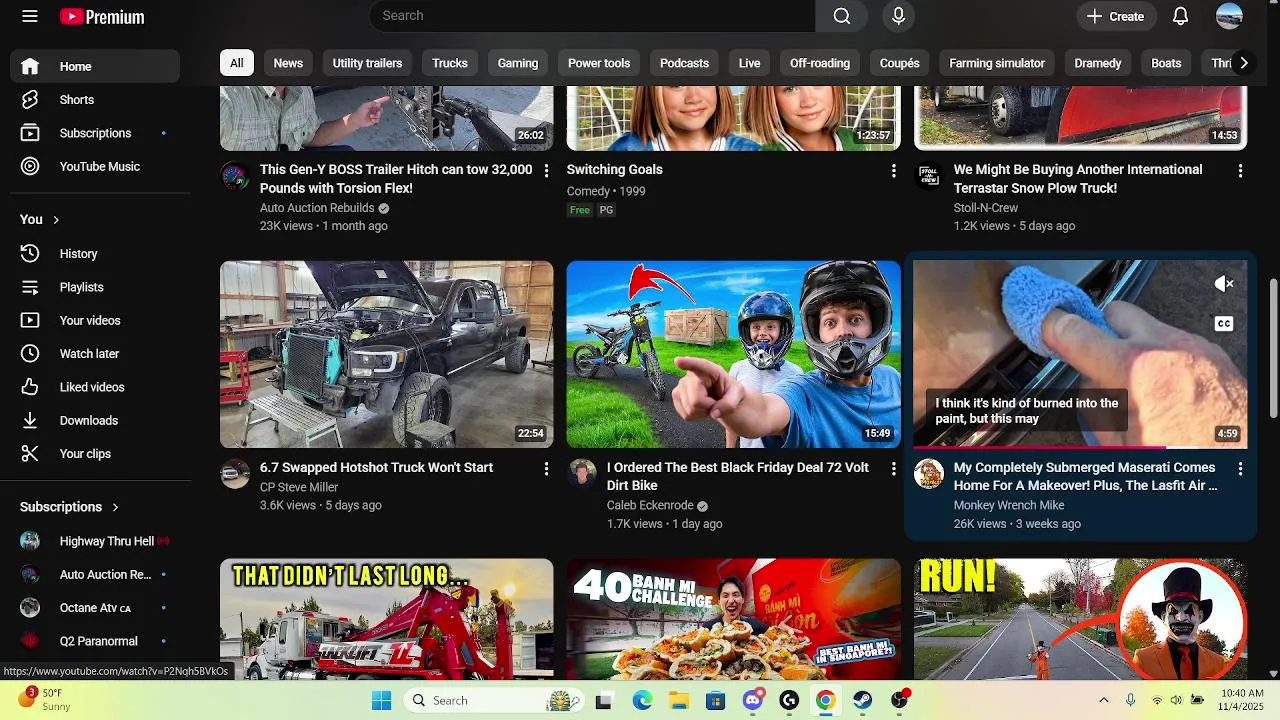Open Windows Start menu
This screenshot has width=1280, height=720.
click(382, 700)
